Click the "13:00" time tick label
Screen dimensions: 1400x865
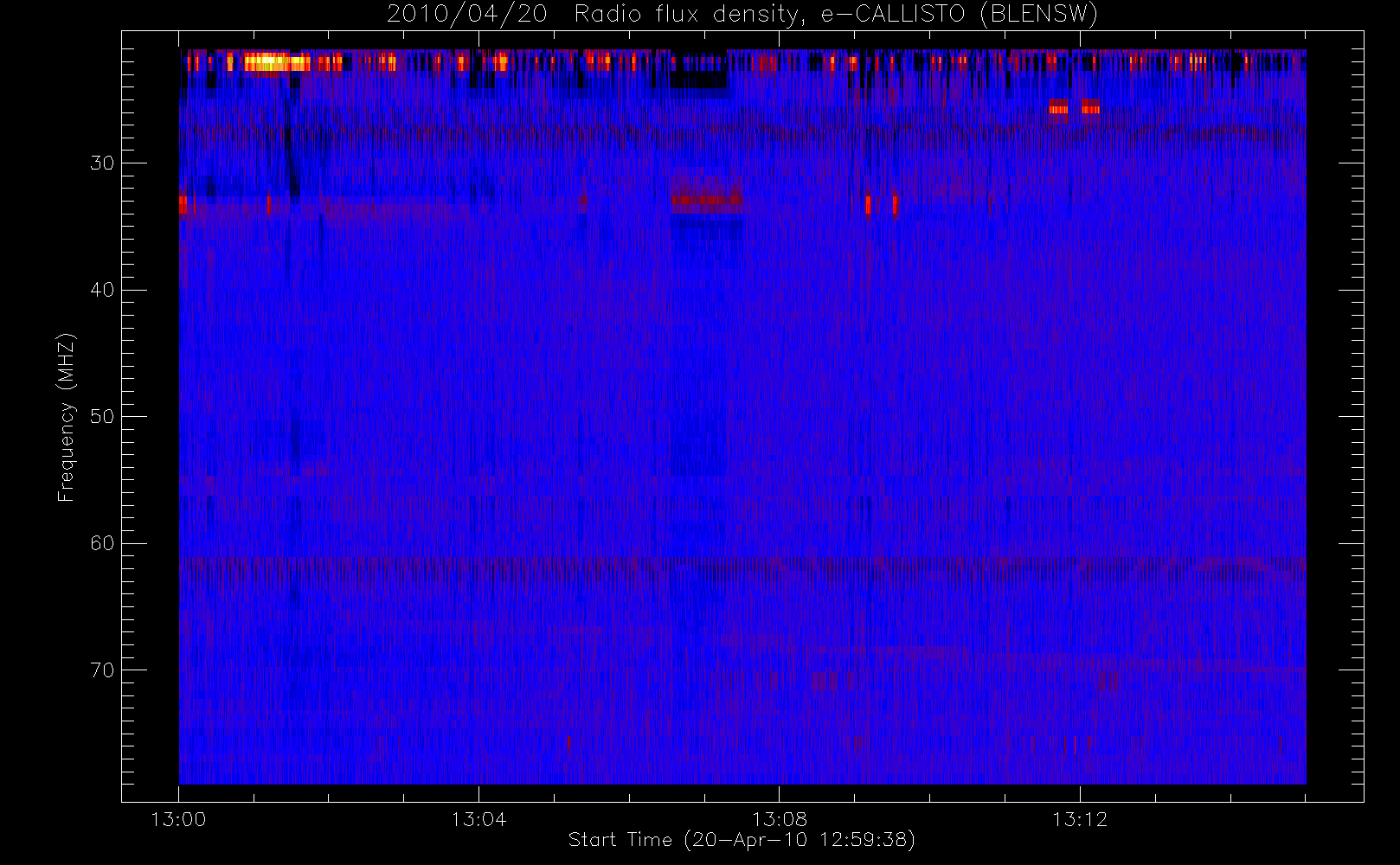(x=178, y=819)
